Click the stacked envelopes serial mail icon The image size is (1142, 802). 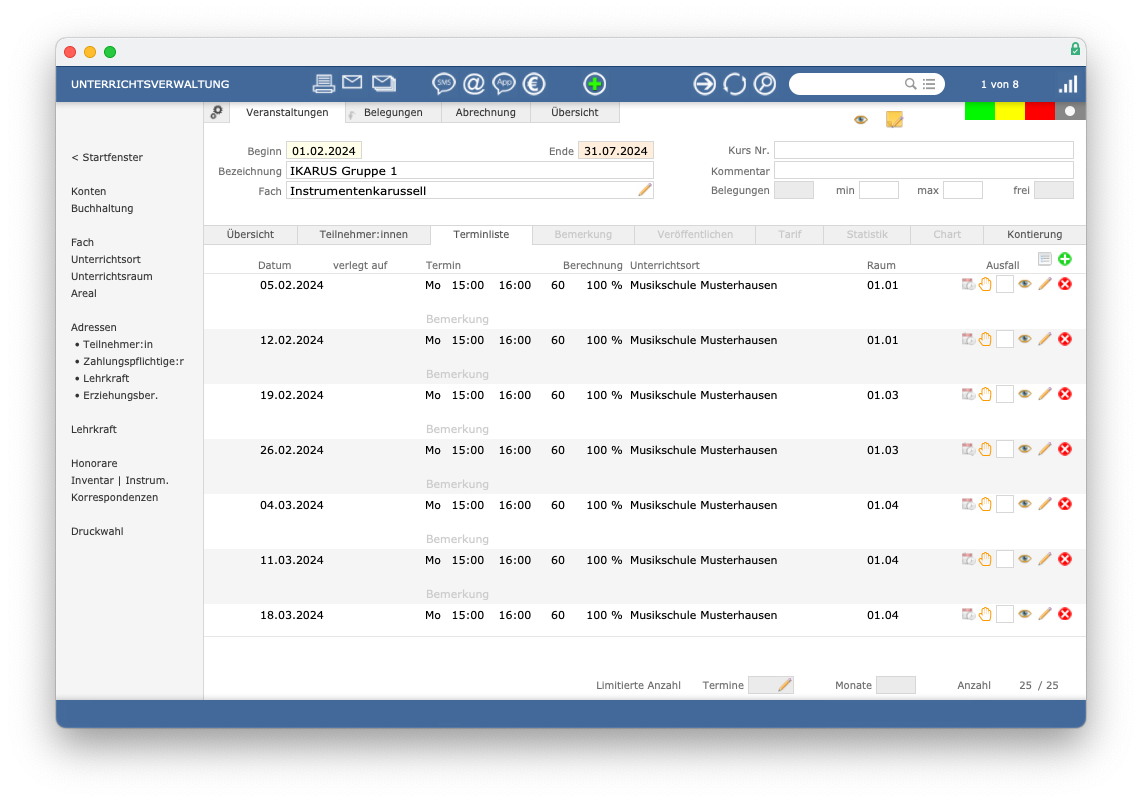384,83
